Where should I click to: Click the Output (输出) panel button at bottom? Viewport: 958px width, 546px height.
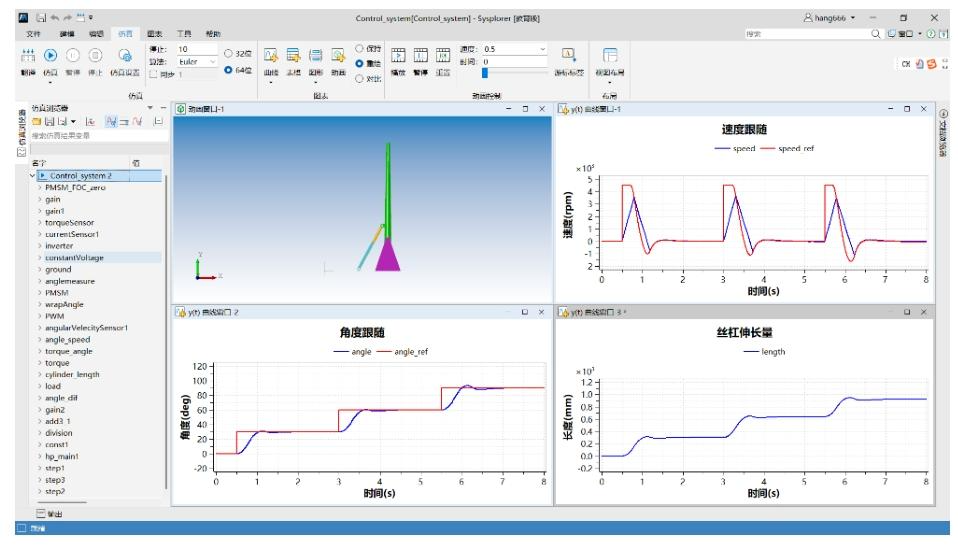tap(49, 514)
